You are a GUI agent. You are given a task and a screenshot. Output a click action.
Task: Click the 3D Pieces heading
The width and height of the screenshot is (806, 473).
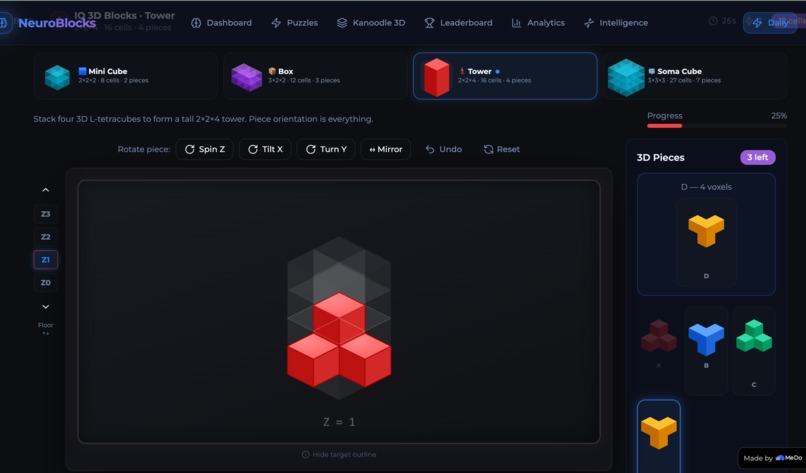tap(661, 157)
